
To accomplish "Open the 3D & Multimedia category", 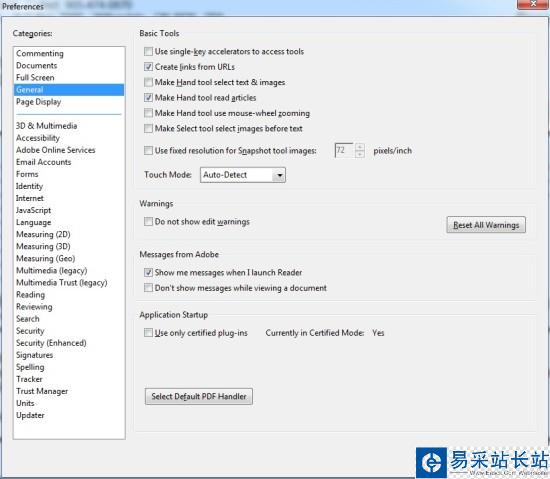I will (69, 126).
